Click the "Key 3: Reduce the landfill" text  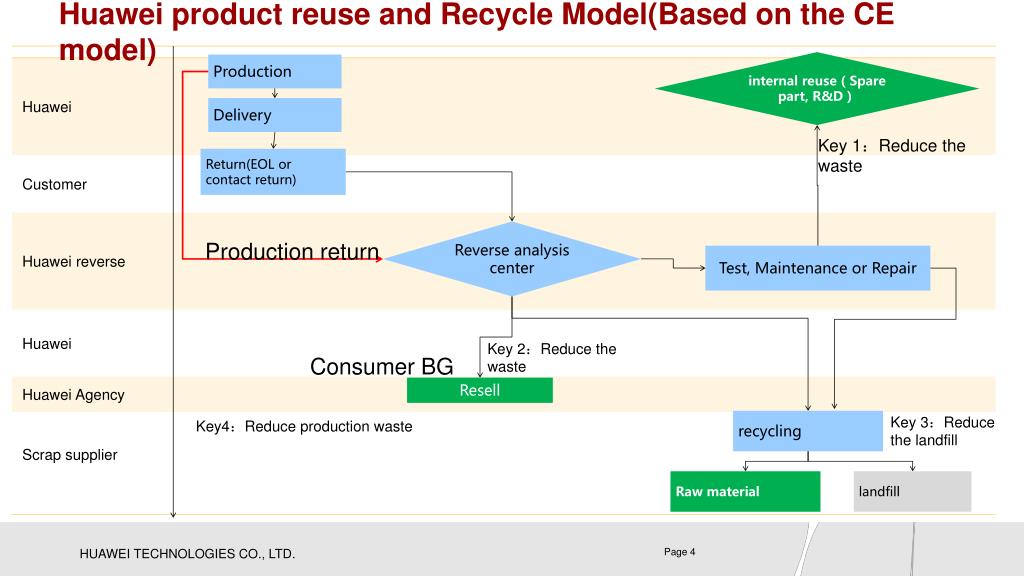pos(942,431)
